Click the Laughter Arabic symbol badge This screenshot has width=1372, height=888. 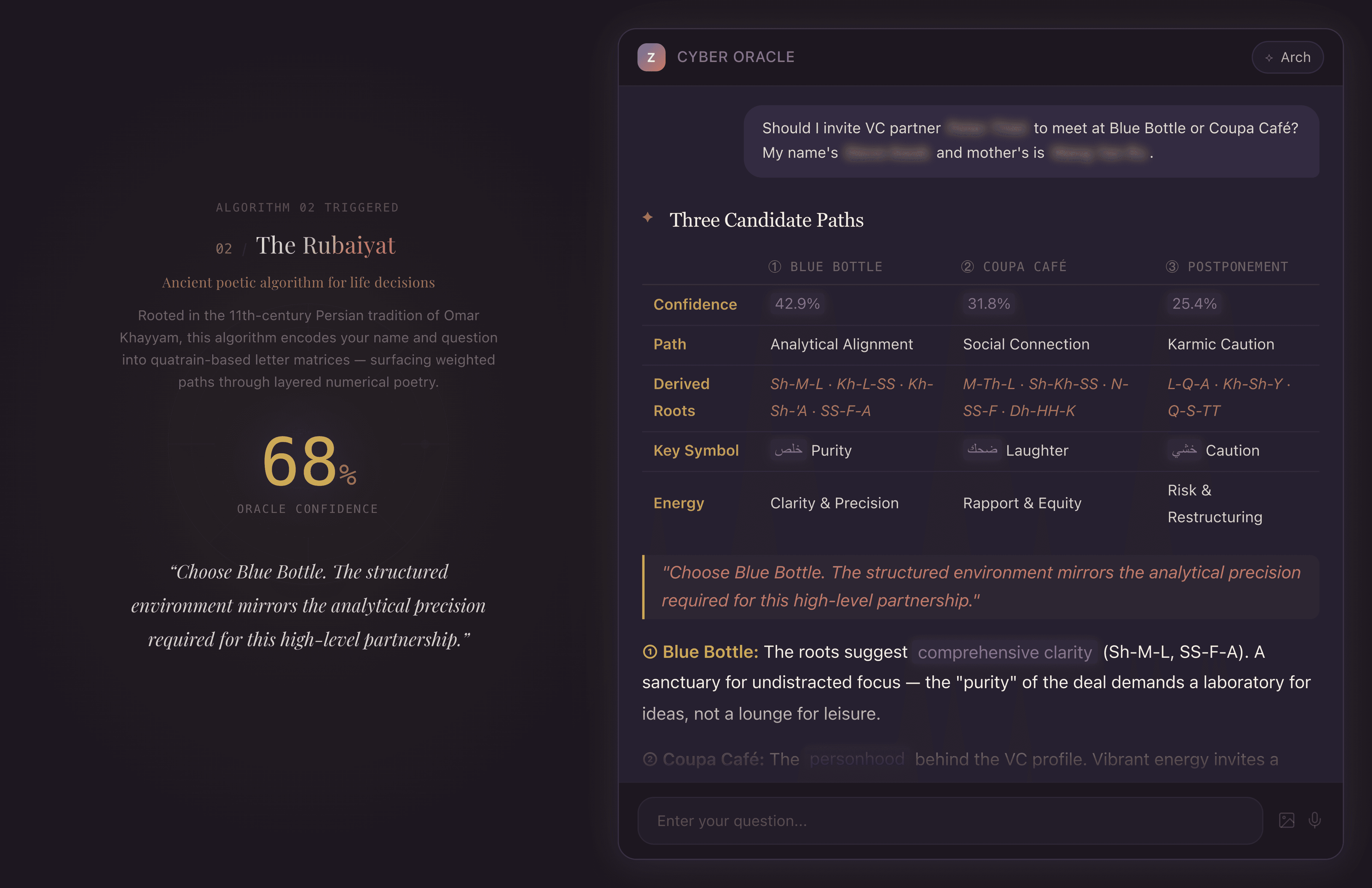(983, 450)
